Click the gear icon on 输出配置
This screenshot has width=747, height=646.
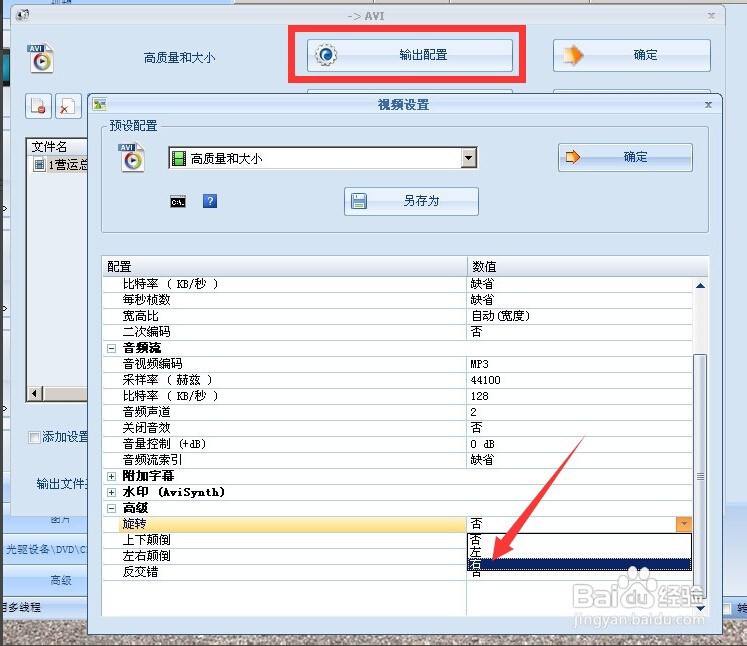[326, 55]
